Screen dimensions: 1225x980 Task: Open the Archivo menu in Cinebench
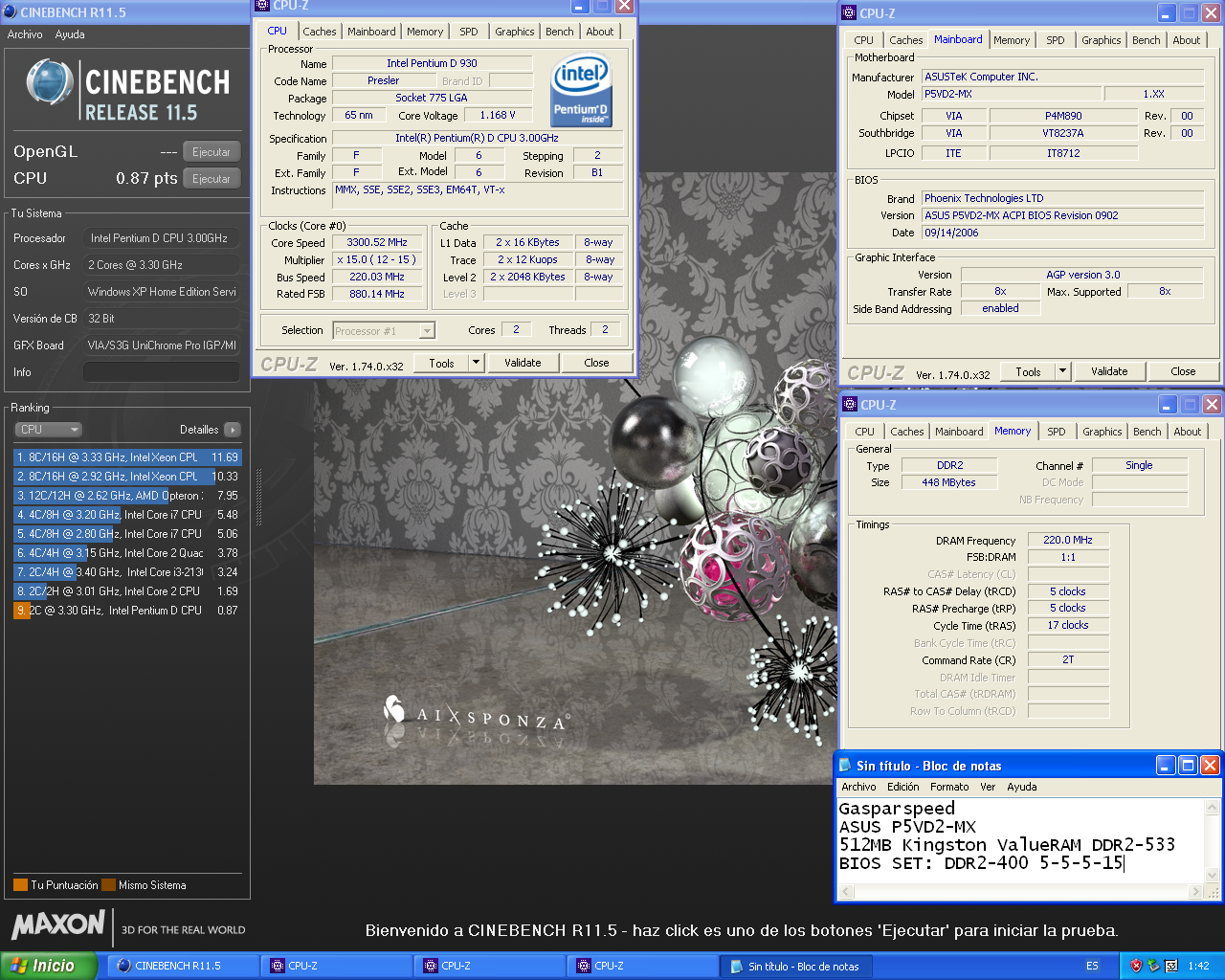click(x=25, y=34)
